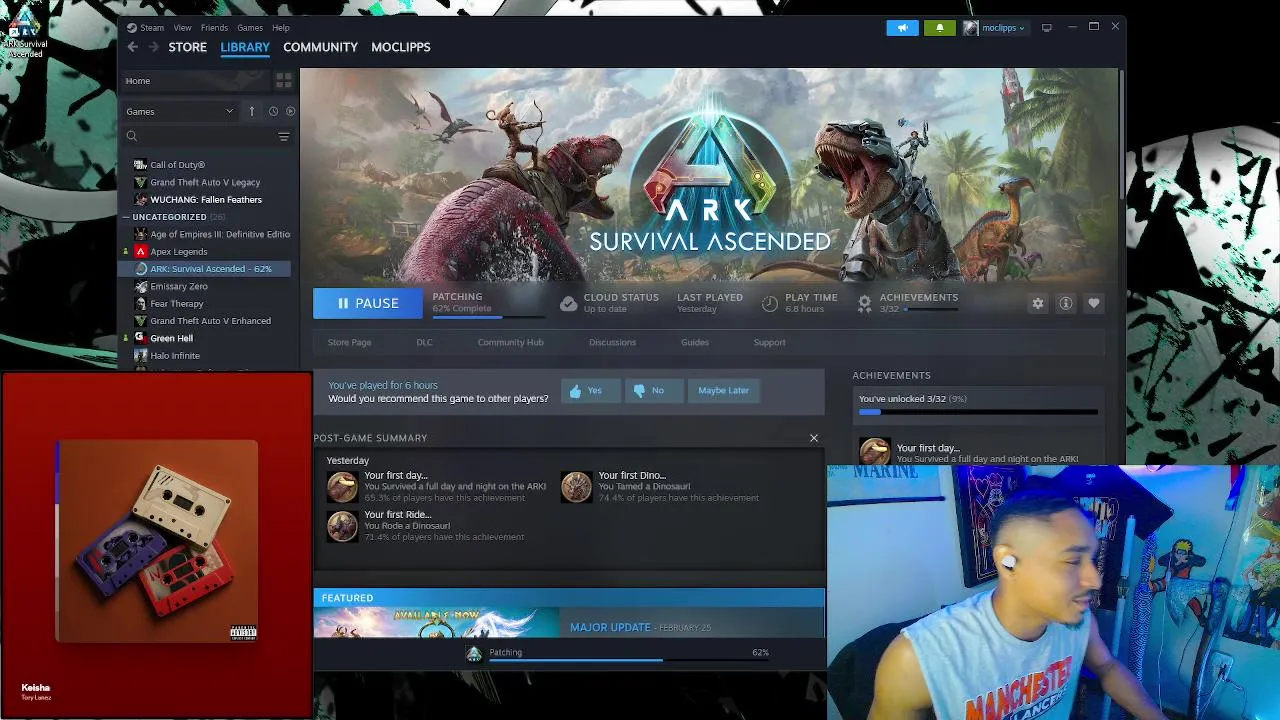Viewport: 1280px width, 720px height.
Task: Select WUCHANG: Fallen Feathers in the library
Action: [x=205, y=200]
